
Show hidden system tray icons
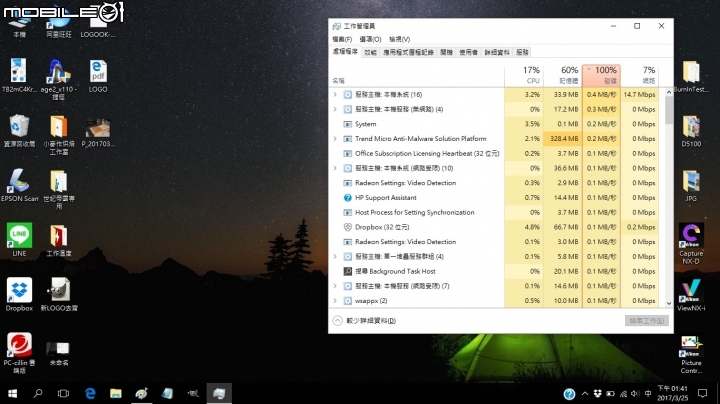click(585, 393)
